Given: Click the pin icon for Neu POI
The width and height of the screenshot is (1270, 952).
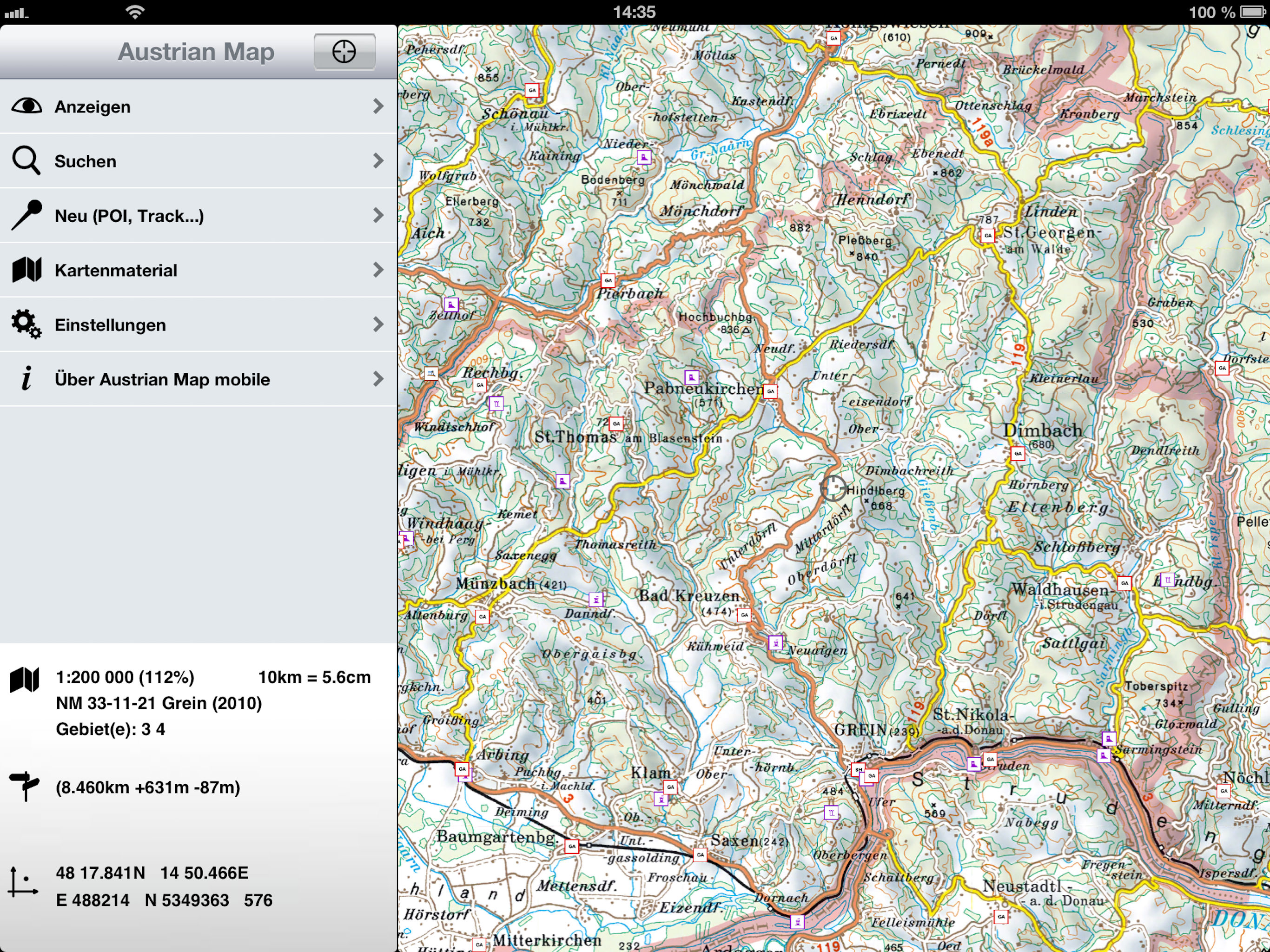Looking at the screenshot, I should pyautogui.click(x=26, y=215).
